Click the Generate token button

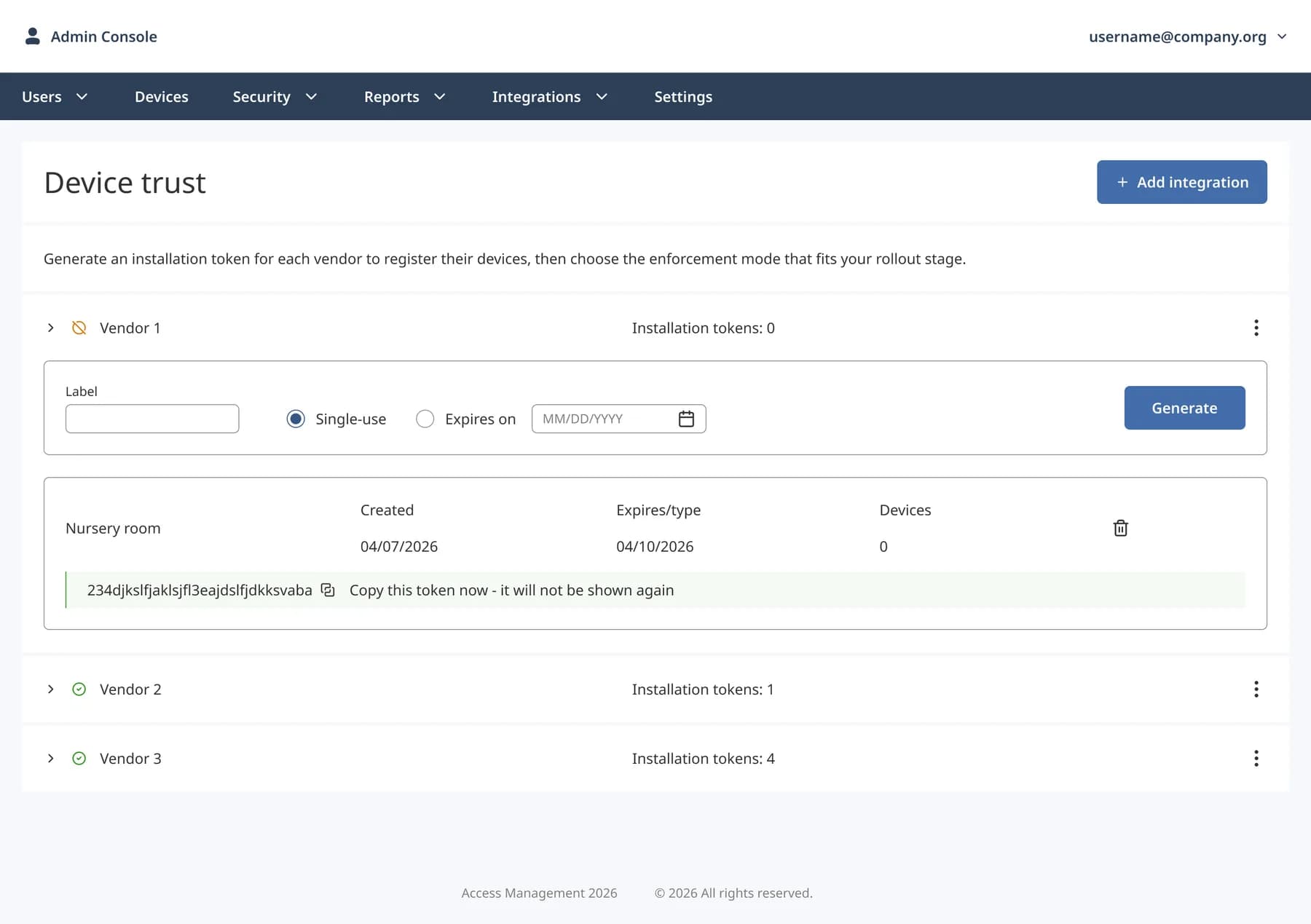tap(1184, 408)
